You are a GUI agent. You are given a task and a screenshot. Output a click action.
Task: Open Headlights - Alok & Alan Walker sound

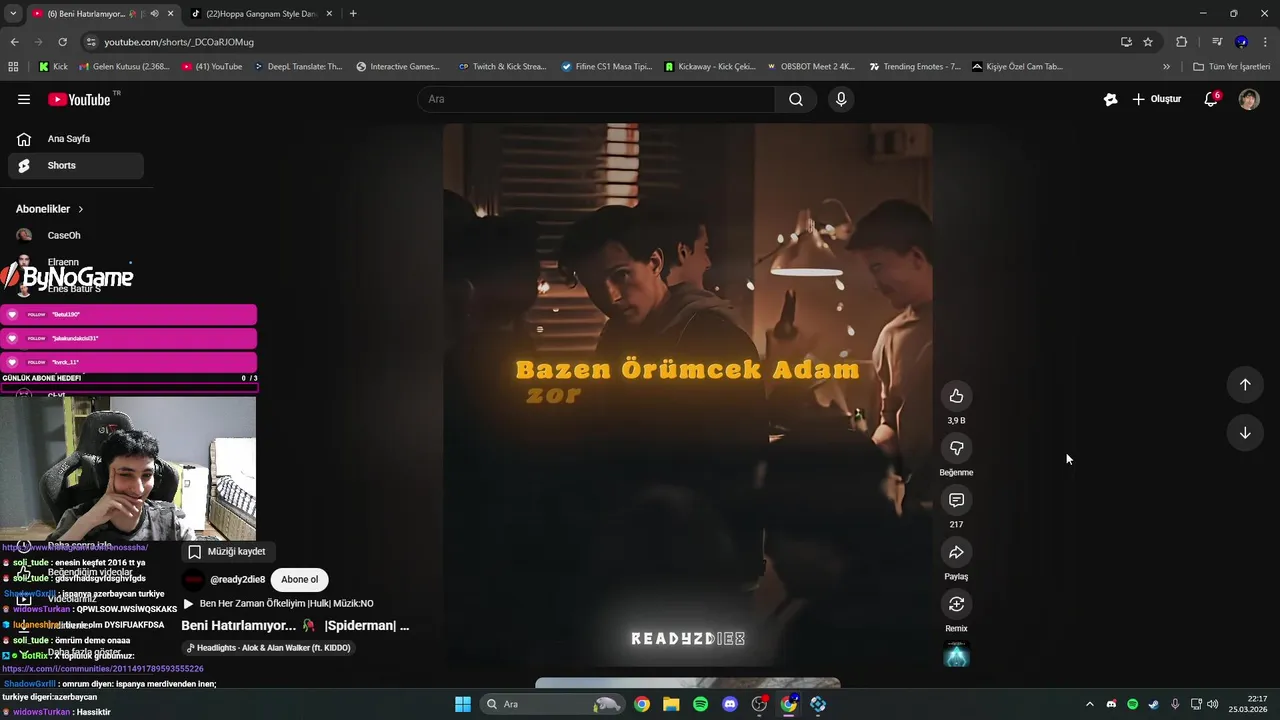point(269,648)
